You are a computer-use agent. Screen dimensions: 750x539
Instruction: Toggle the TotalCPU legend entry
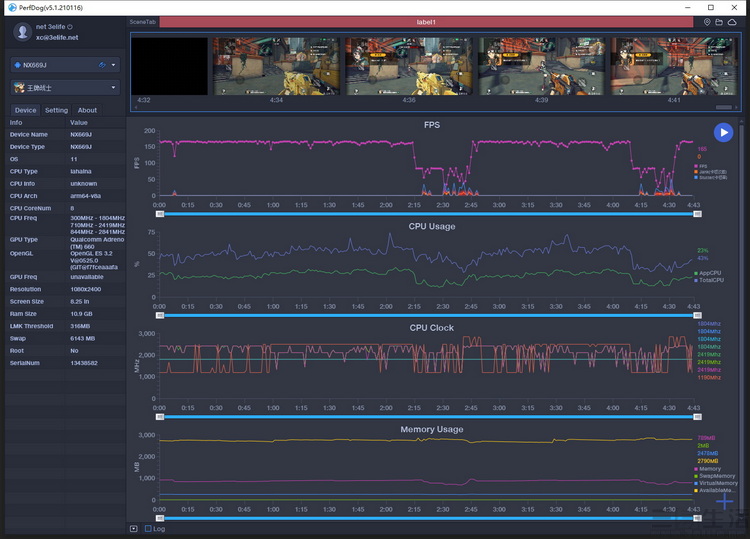coord(709,280)
